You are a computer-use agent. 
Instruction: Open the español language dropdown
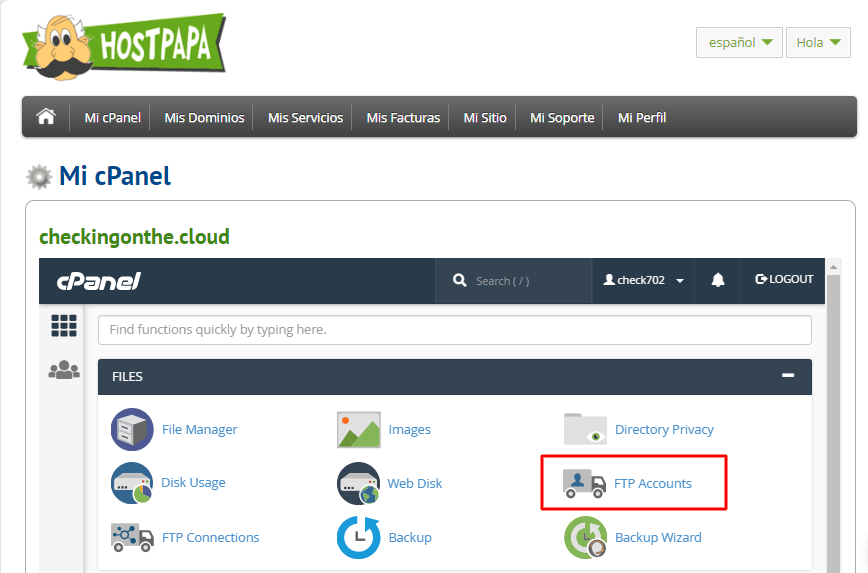pyautogui.click(x=740, y=43)
